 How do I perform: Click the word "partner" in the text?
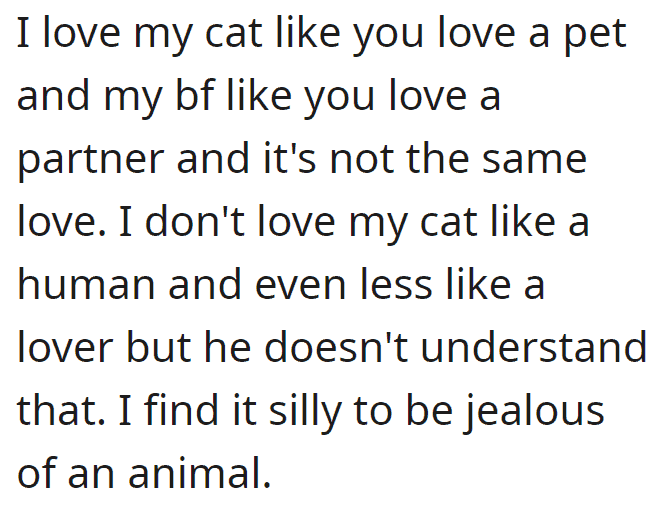coord(90,162)
